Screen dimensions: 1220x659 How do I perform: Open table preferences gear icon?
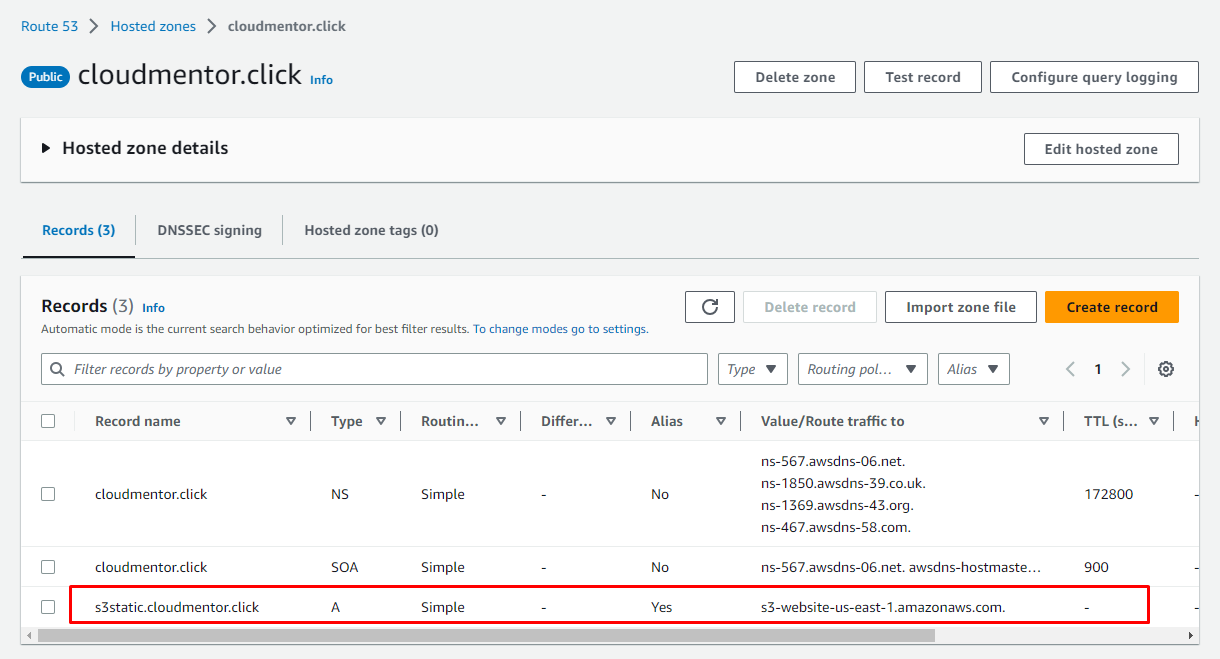[x=1165, y=369]
